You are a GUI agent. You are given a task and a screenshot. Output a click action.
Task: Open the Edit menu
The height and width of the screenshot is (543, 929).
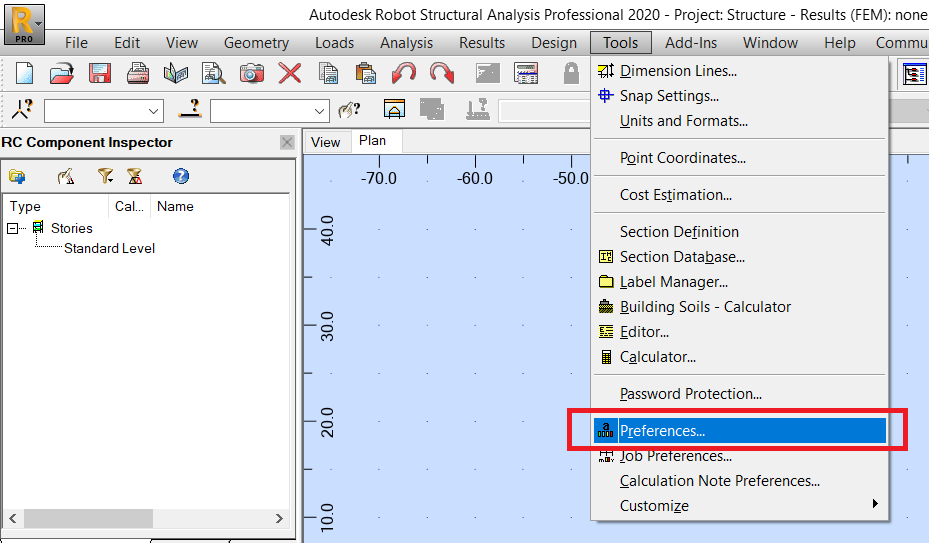pyautogui.click(x=127, y=43)
